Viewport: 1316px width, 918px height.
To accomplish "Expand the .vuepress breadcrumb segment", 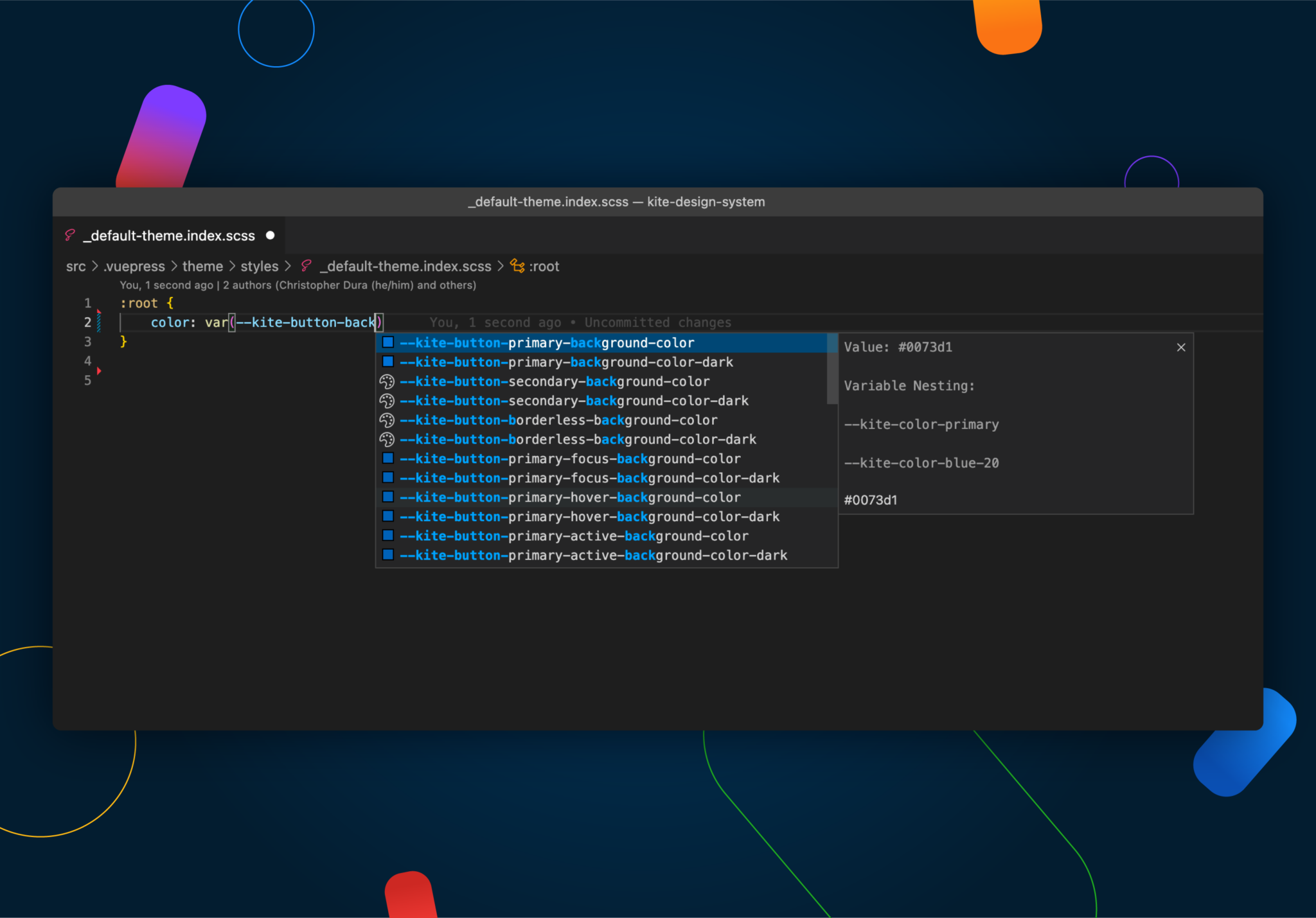I will click(x=134, y=266).
